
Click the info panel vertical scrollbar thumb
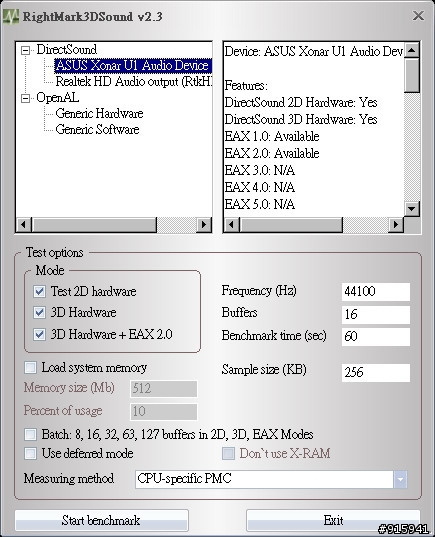coord(412,75)
